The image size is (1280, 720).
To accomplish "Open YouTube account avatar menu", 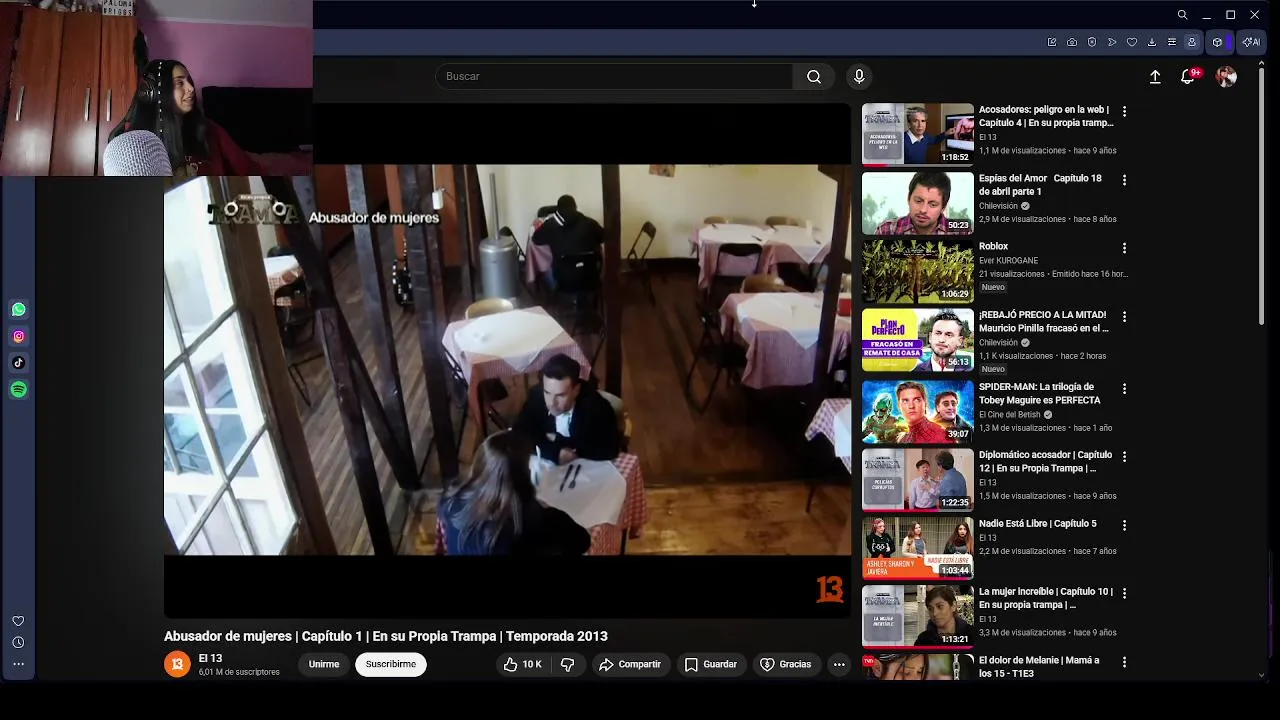I will [x=1226, y=77].
